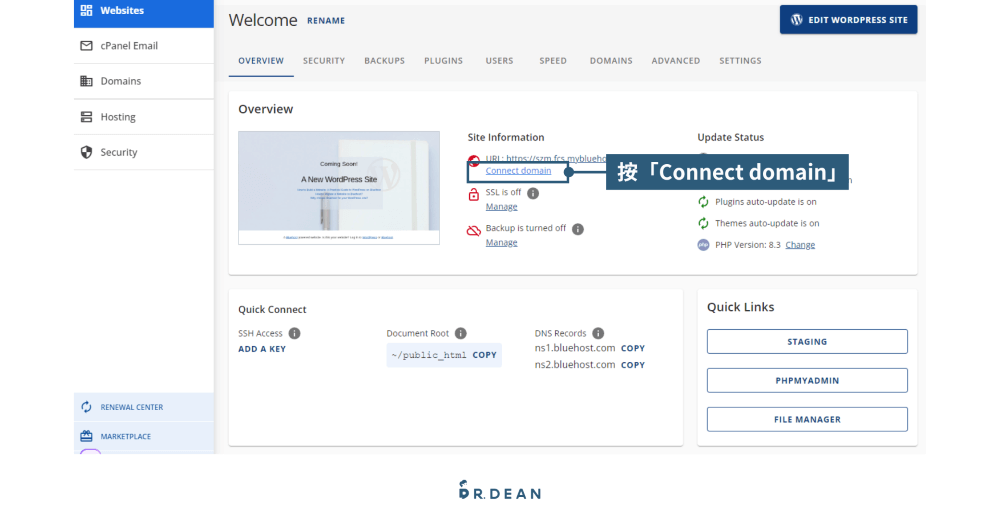Copy the ns1.bluehost.com DNS record
The image size is (1000, 521).
pos(633,349)
